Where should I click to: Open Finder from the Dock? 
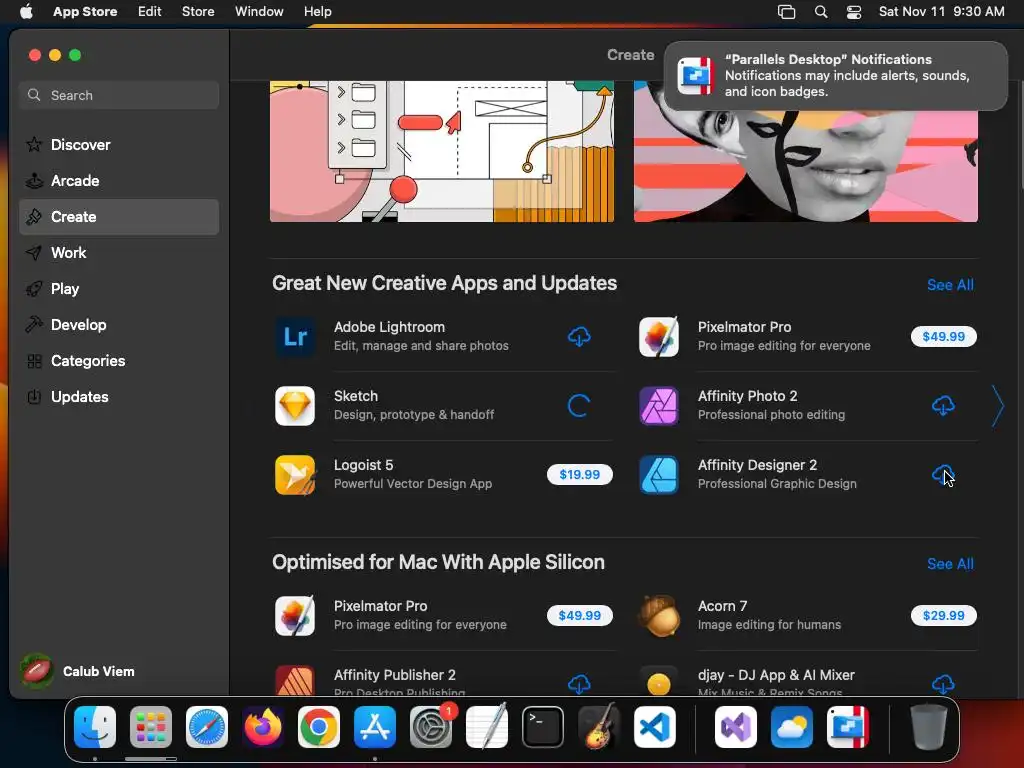point(95,727)
